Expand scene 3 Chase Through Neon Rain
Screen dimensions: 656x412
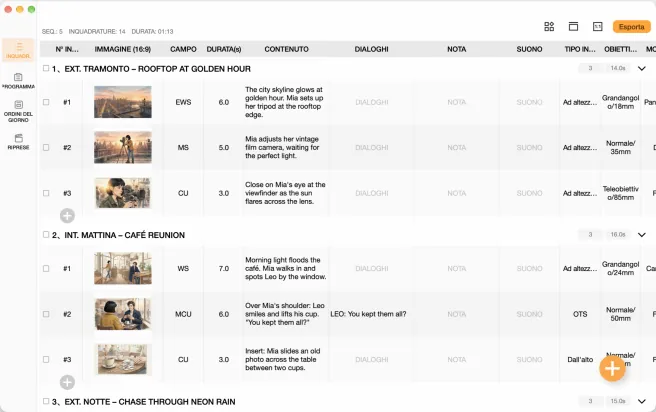[641, 401]
